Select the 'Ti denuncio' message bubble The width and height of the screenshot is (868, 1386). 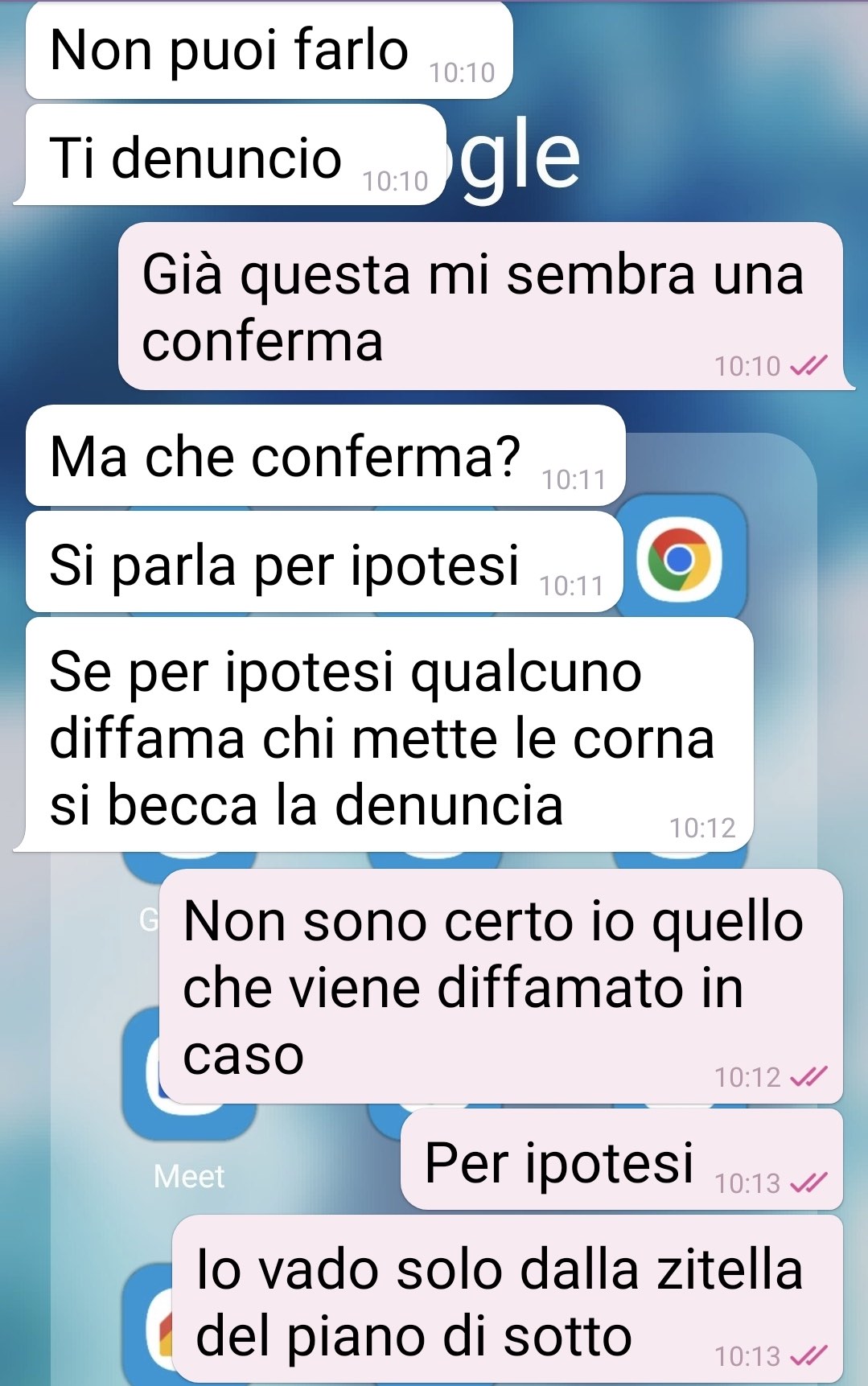click(230, 155)
